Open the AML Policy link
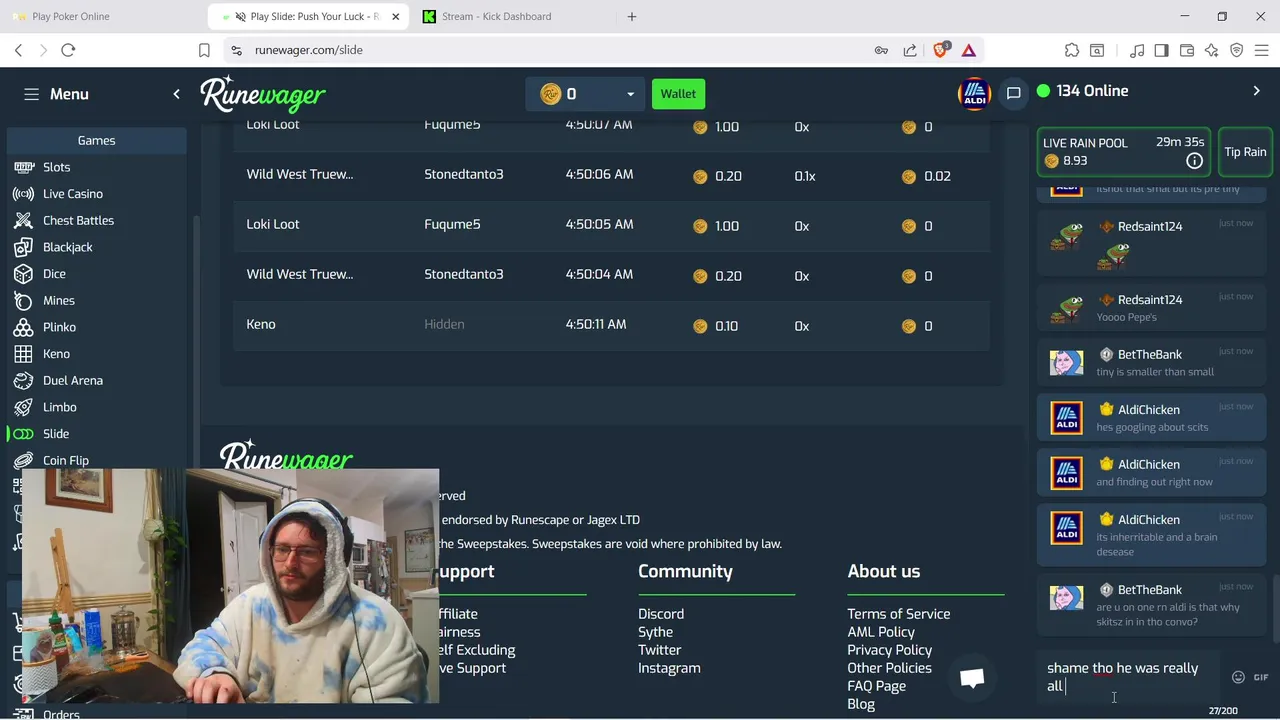The width and height of the screenshot is (1280, 720). coord(881,632)
